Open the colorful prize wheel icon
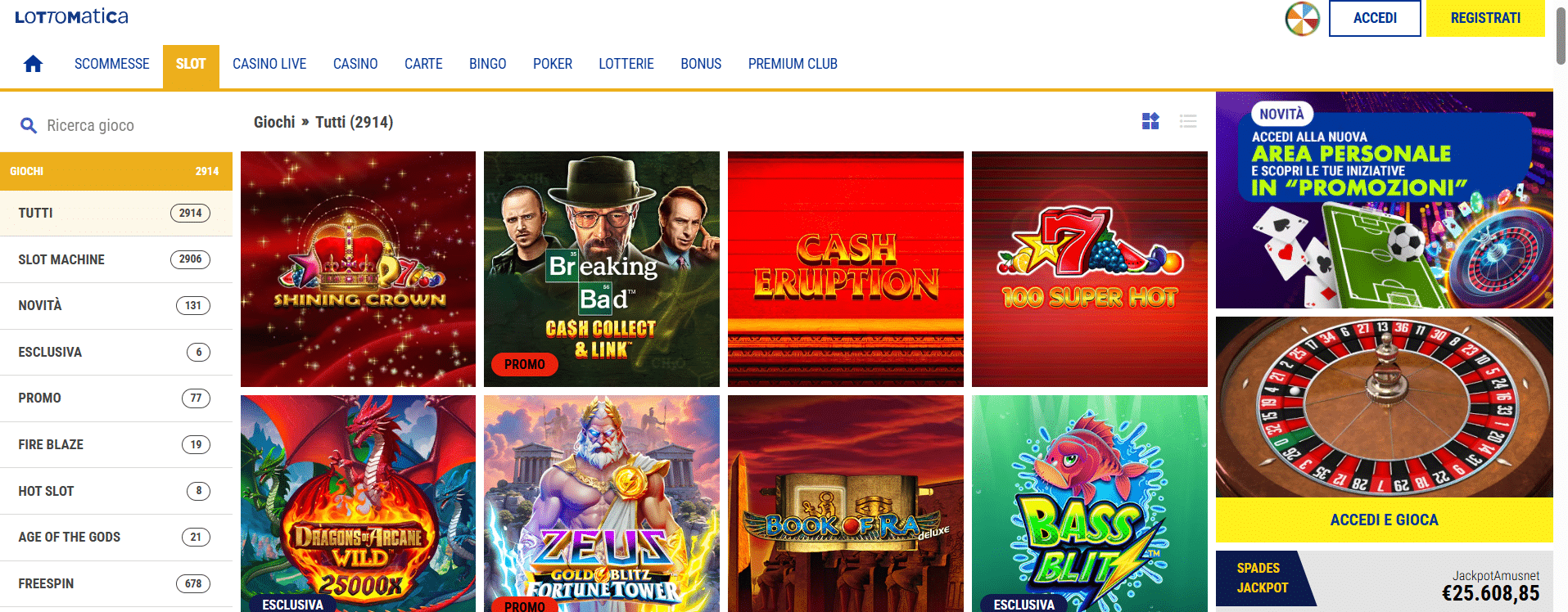 click(x=1302, y=19)
